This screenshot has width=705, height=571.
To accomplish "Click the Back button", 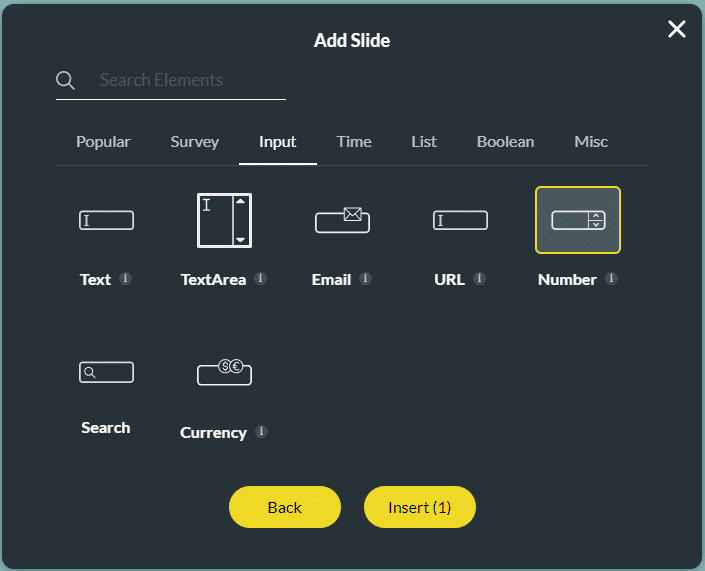I will (285, 507).
